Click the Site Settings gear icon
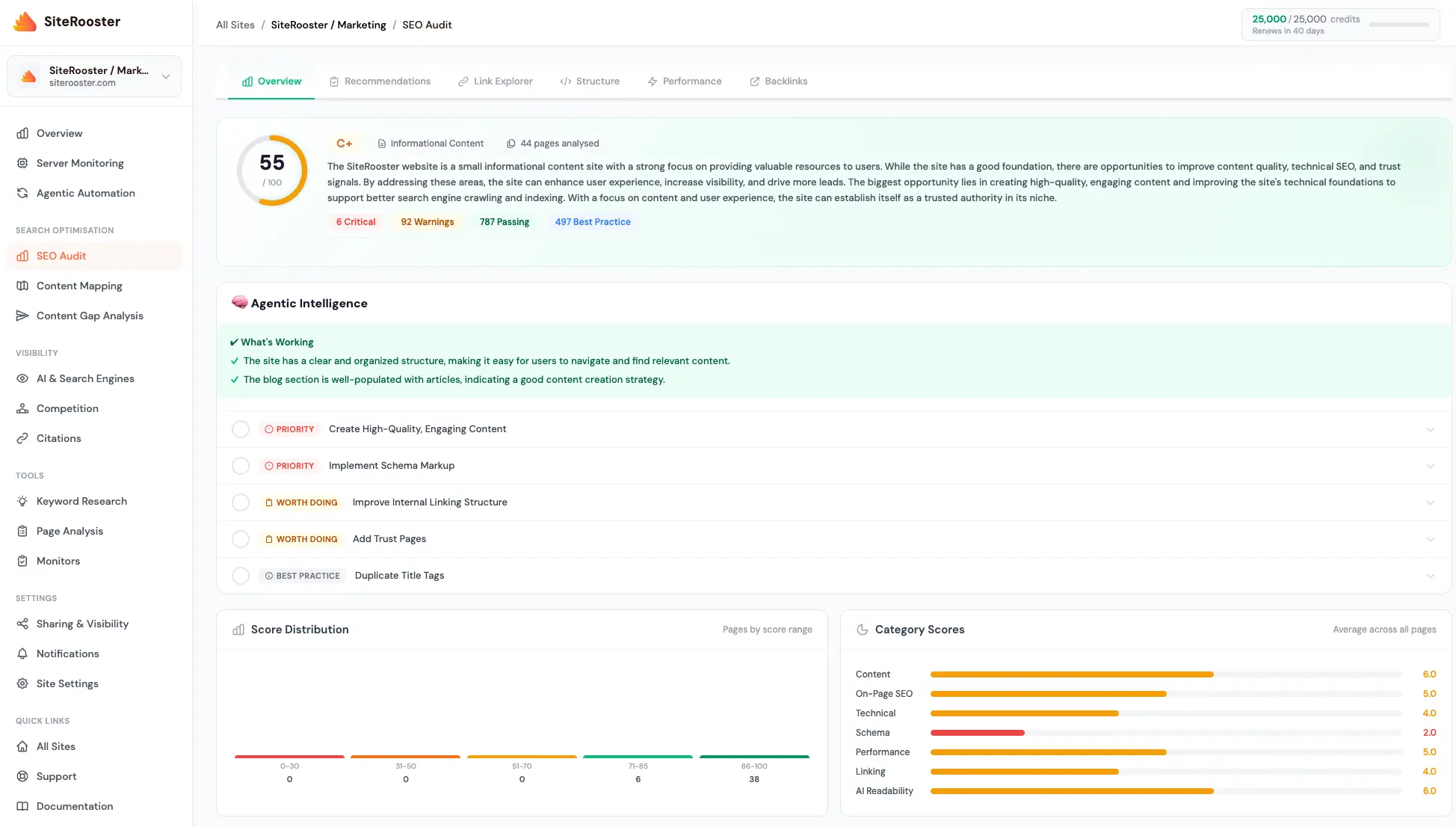The width and height of the screenshot is (1456, 827). tap(22, 683)
